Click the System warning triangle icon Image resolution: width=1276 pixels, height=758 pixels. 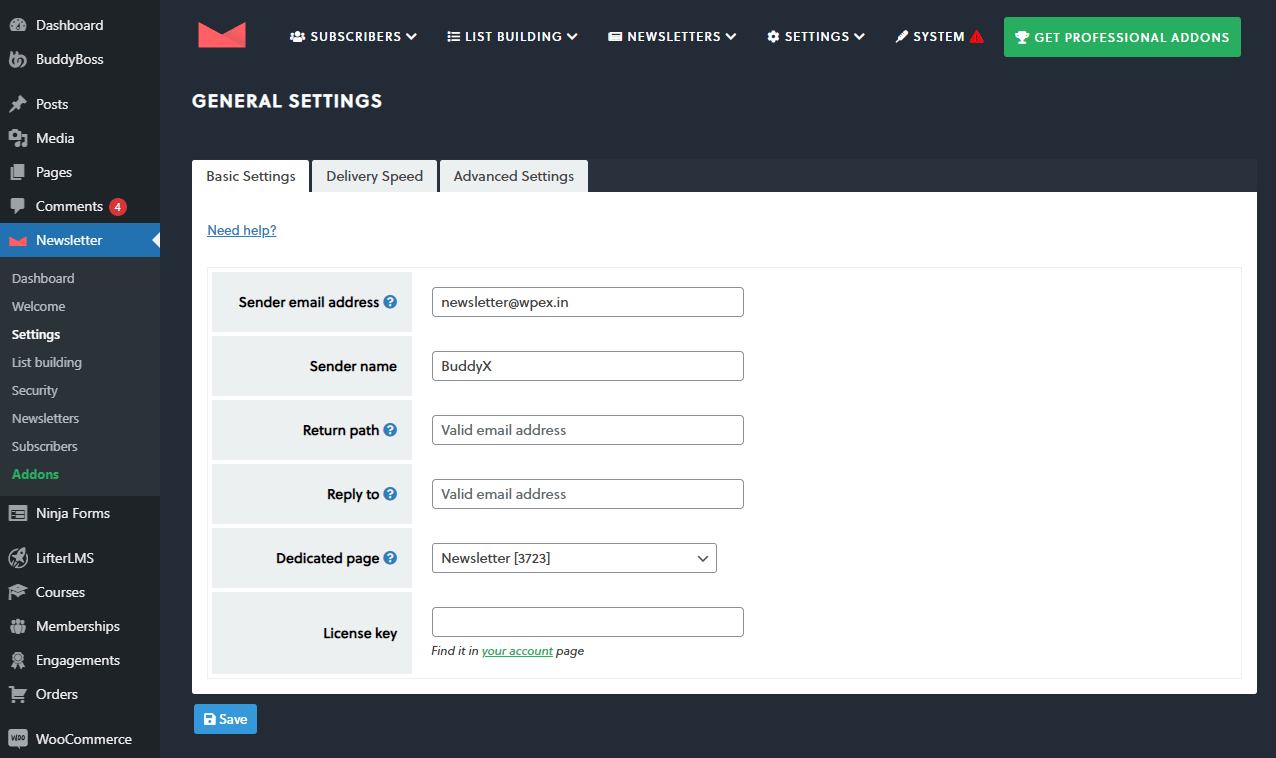click(976, 37)
